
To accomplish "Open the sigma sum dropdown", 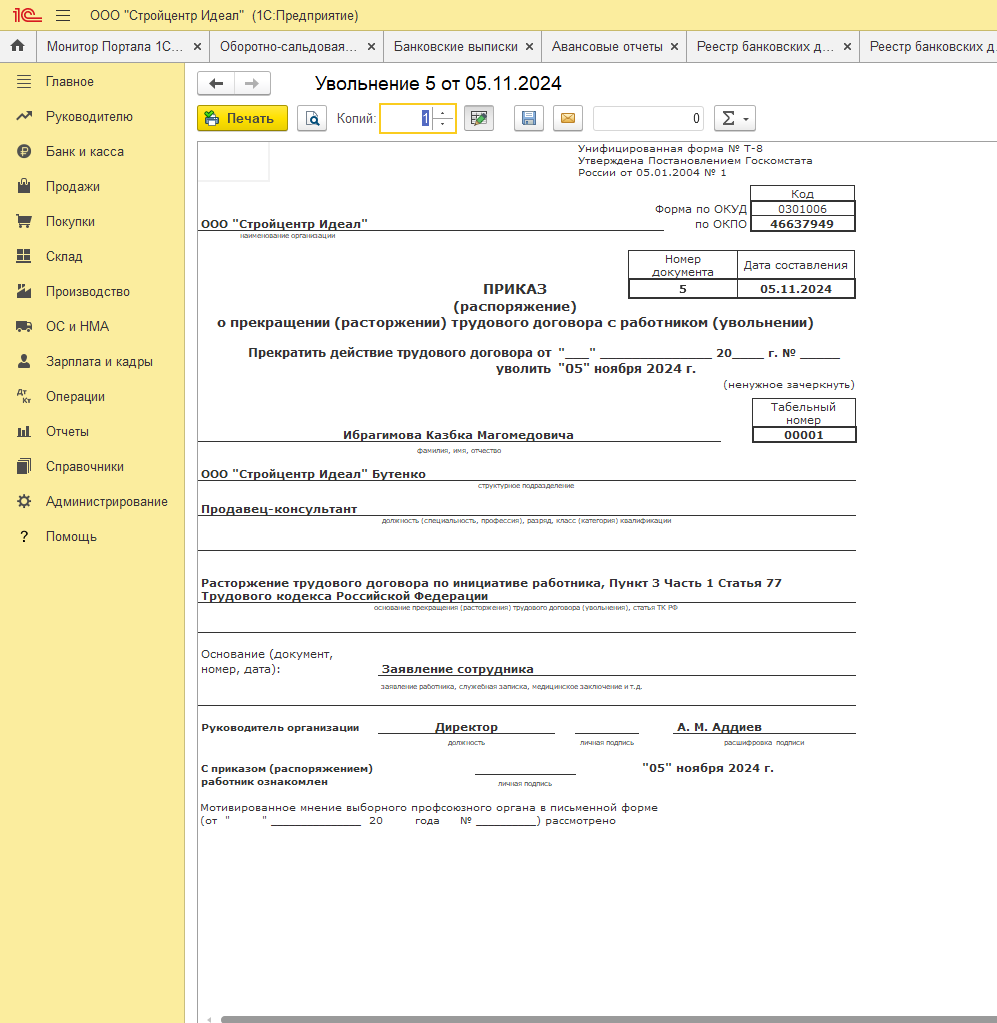I will coord(735,119).
